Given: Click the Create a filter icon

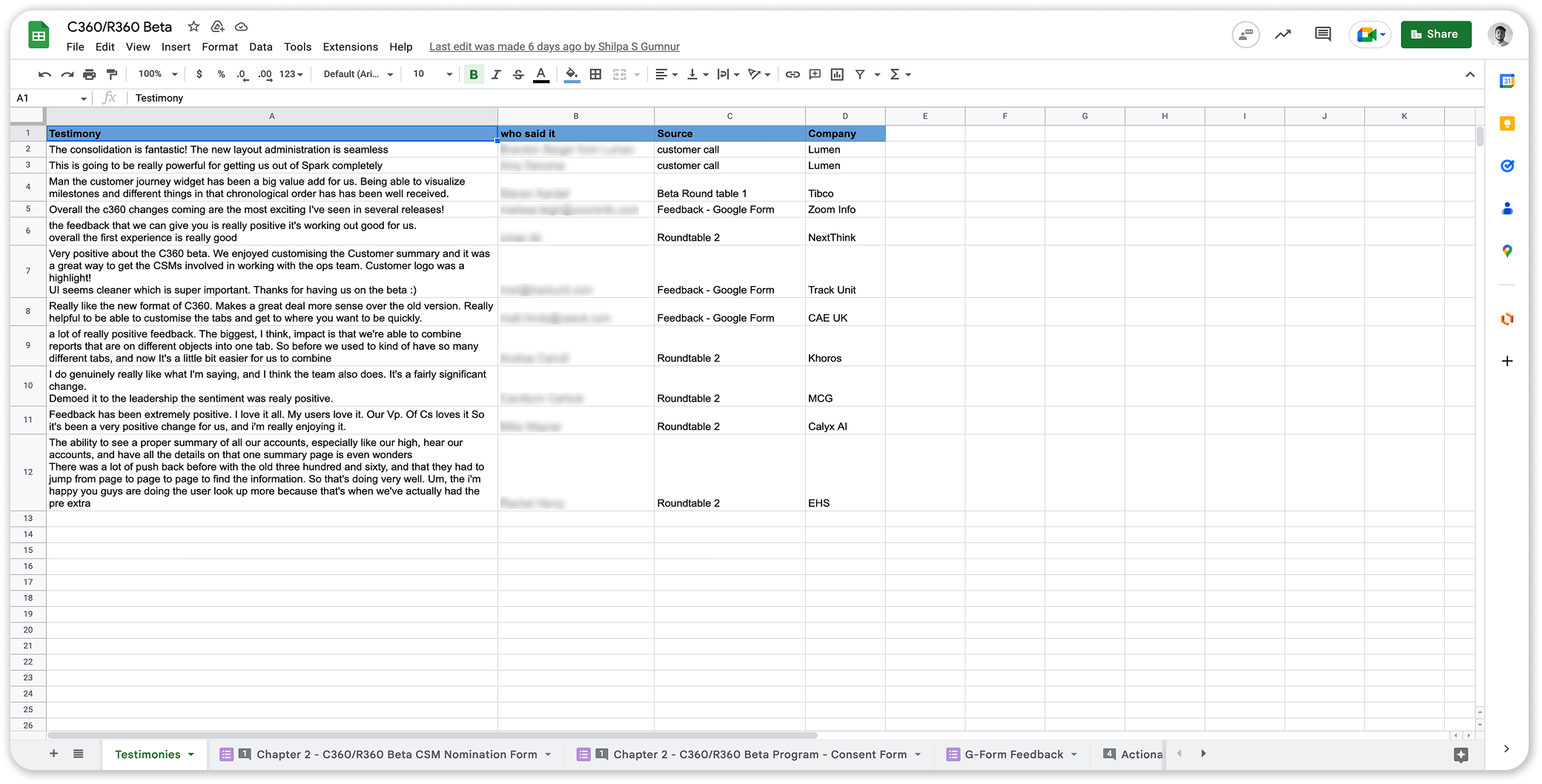Looking at the screenshot, I should pos(860,74).
